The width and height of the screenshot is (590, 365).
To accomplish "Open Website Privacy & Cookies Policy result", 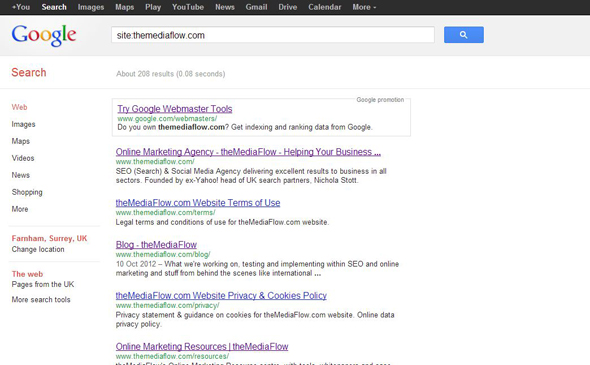I will pos(221,295).
